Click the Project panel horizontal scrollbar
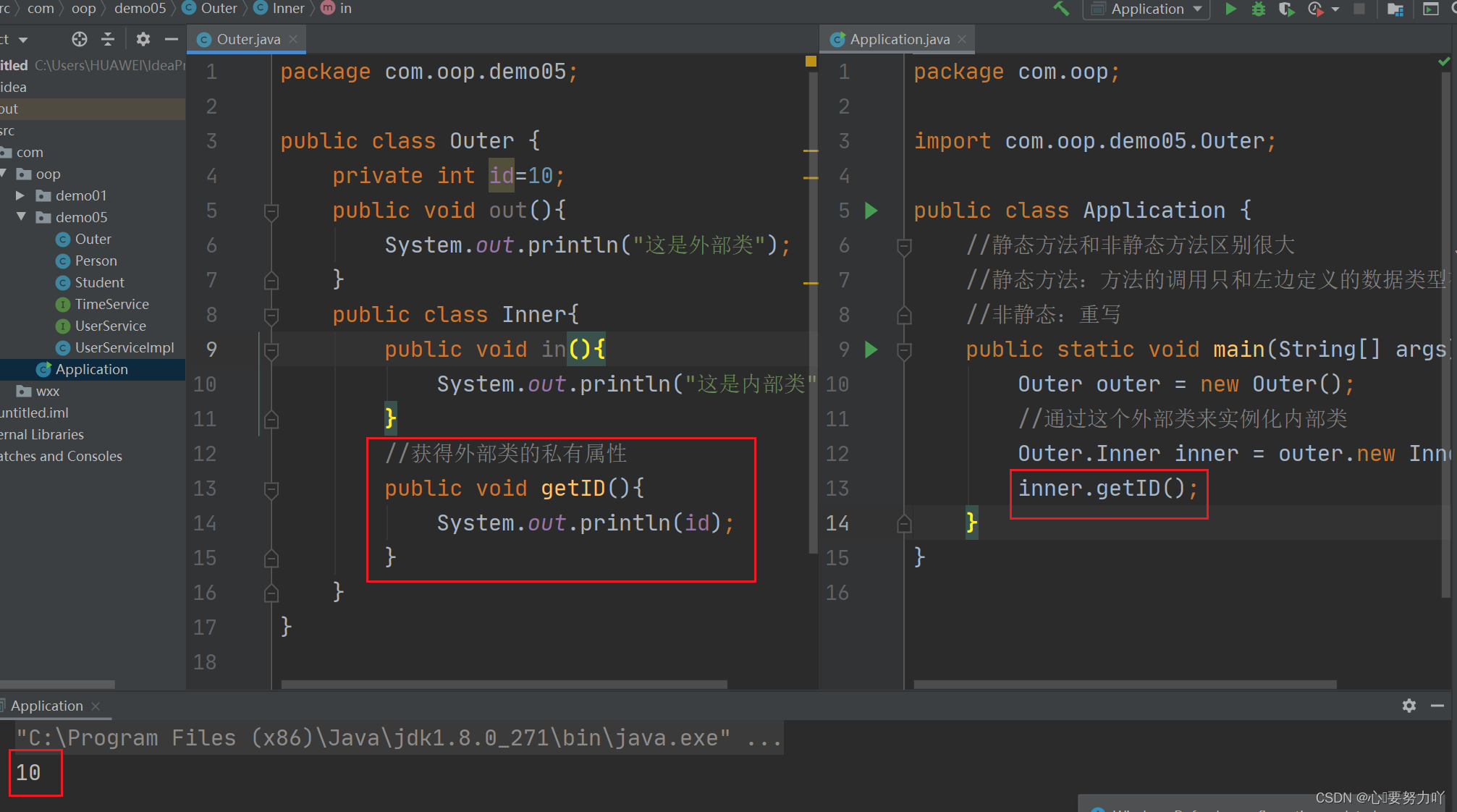Viewport: 1457px width, 812px height. (57, 684)
